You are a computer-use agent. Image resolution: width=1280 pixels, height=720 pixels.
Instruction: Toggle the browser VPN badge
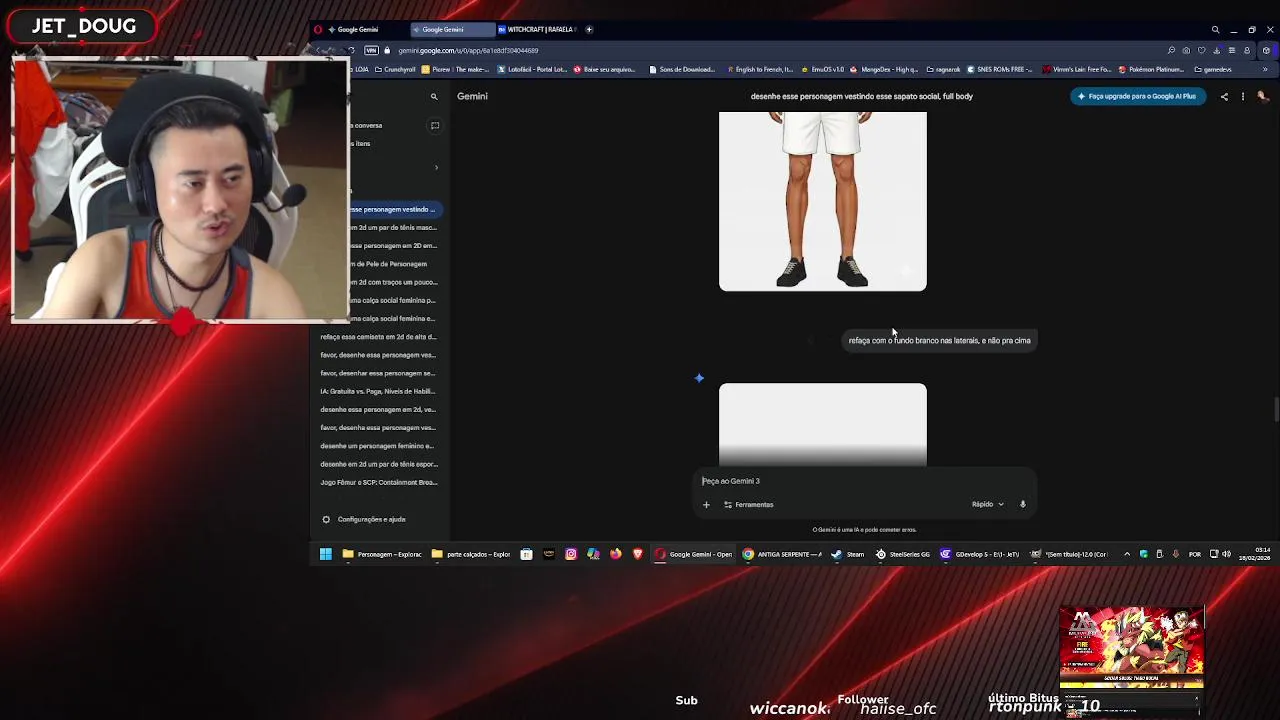[372, 50]
